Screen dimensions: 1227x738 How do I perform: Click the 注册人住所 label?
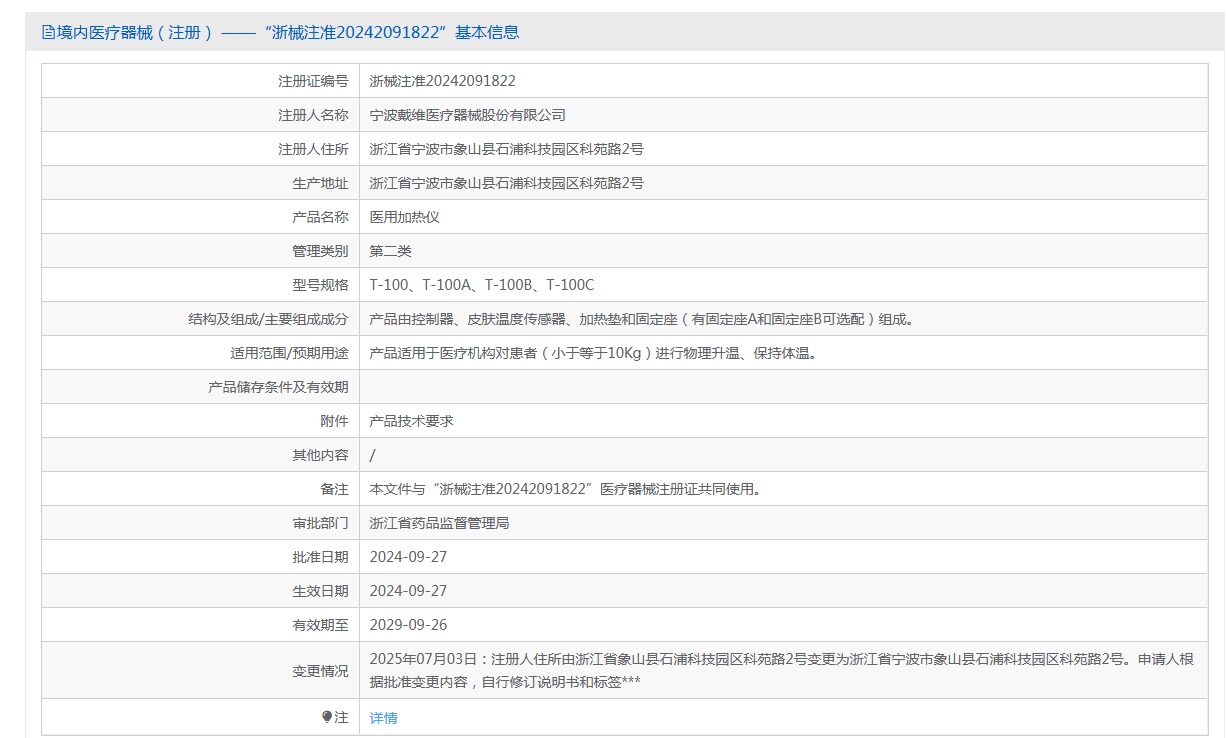coord(313,149)
